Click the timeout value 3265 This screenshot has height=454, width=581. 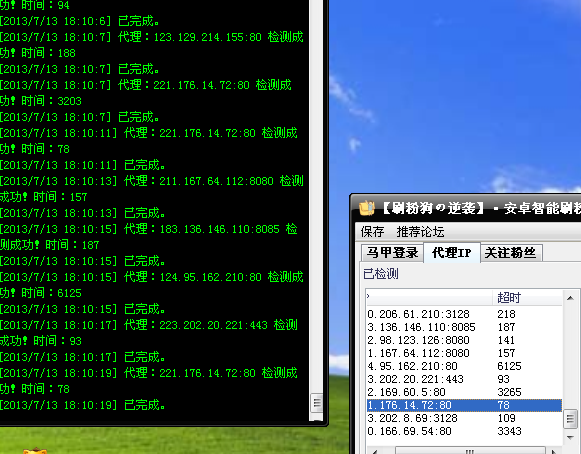click(509, 392)
